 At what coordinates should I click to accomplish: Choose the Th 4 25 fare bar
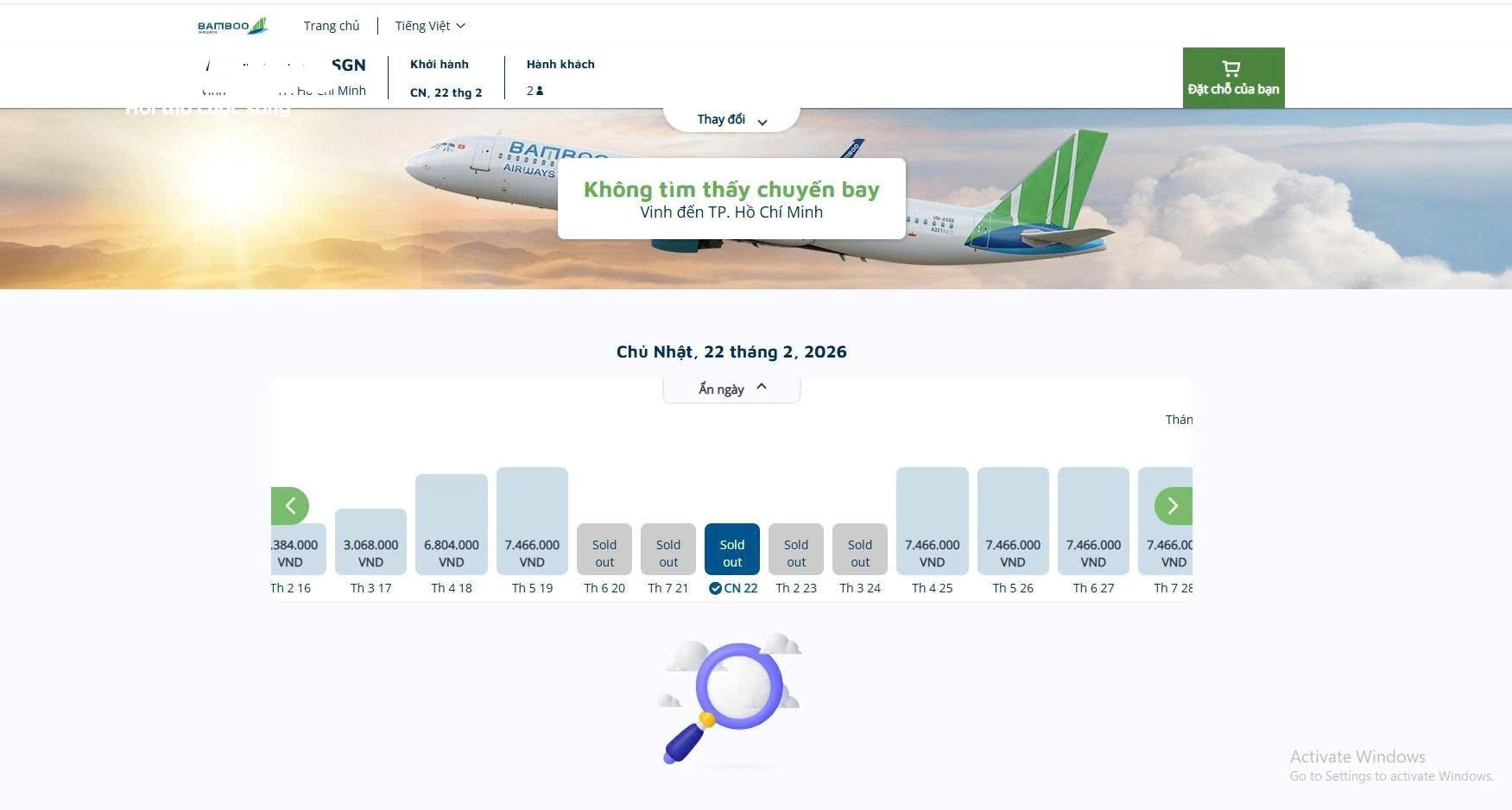point(932,522)
